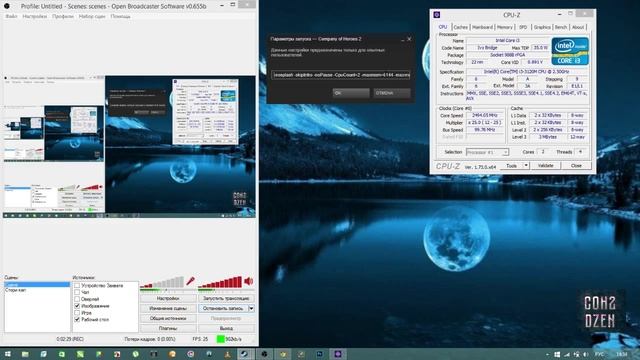This screenshot has height=360, width=640.
Task: Open the network icon in system tray
Action: click(x=567, y=354)
